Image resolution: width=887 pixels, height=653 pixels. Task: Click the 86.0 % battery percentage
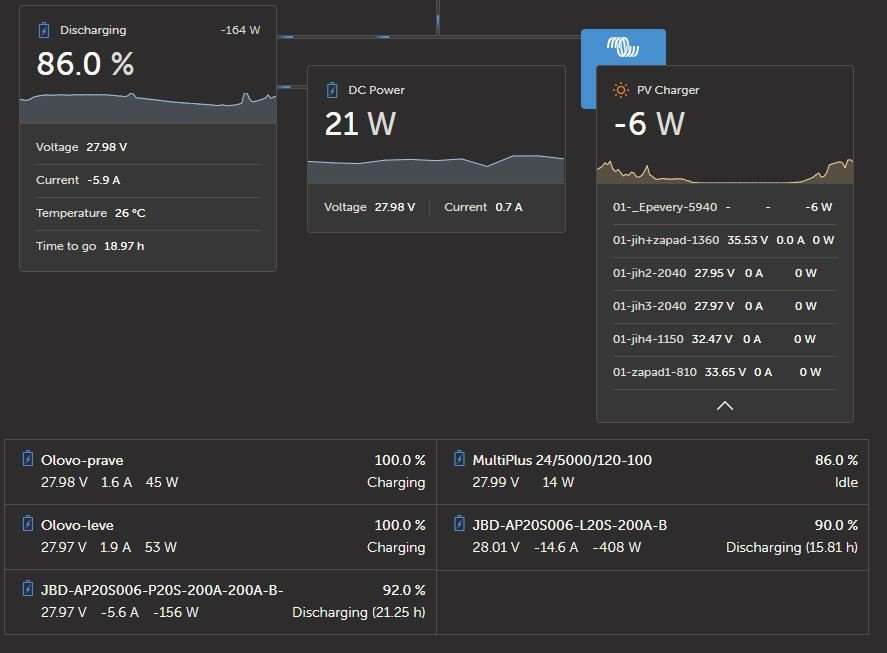pos(85,63)
